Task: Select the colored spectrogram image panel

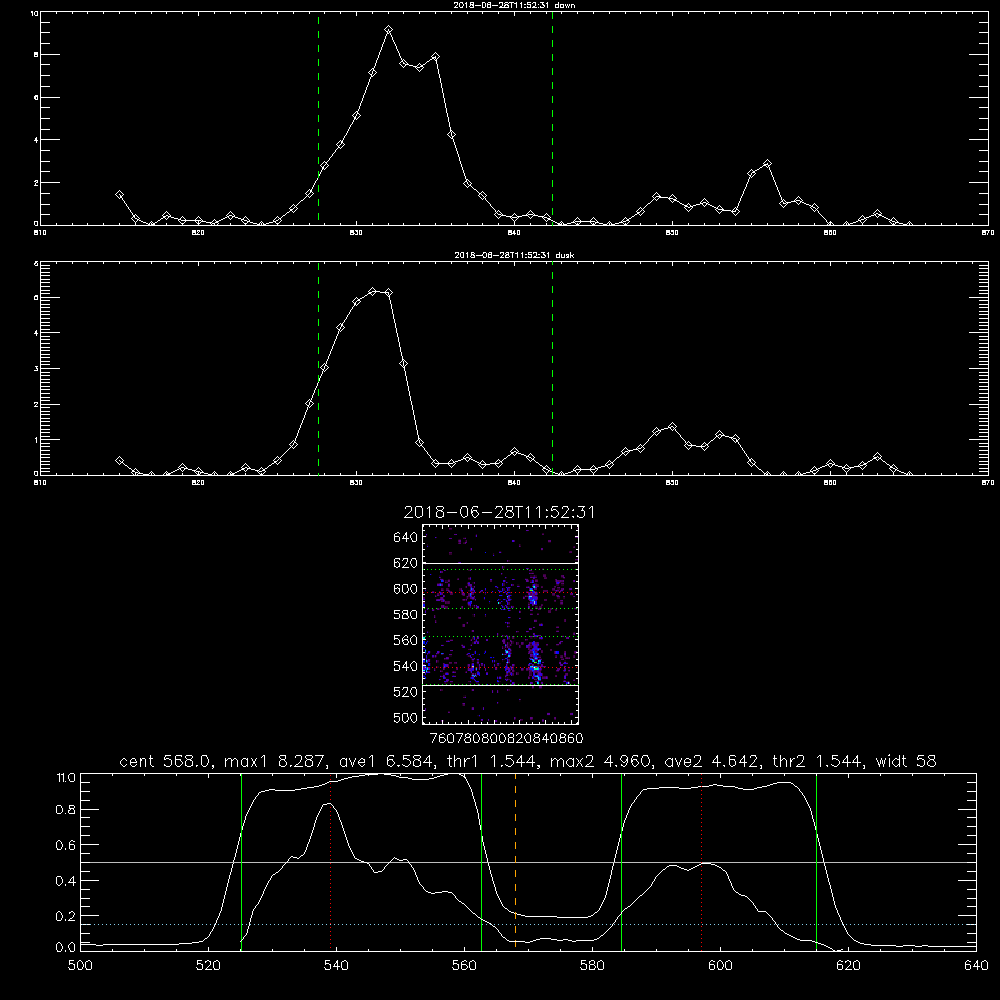Action: (x=501, y=624)
